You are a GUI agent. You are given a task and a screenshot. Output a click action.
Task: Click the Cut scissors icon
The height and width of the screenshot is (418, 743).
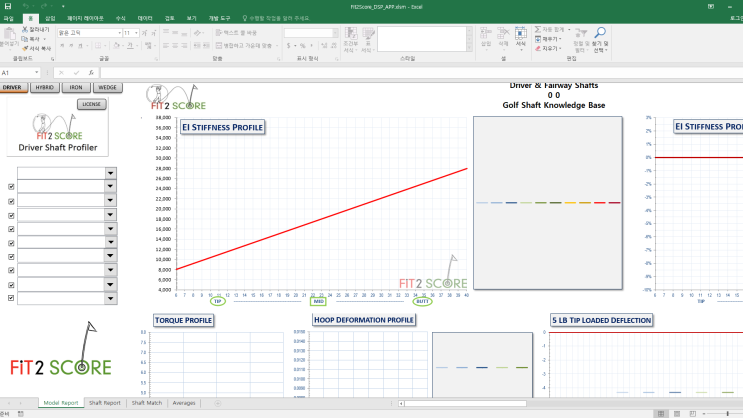coord(25,29)
